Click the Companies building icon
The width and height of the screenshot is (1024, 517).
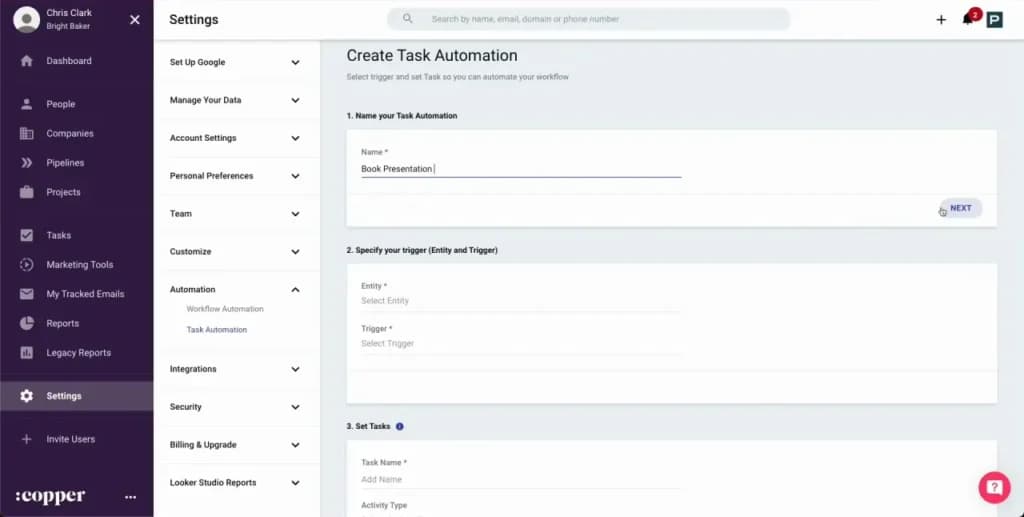pyautogui.click(x=26, y=133)
